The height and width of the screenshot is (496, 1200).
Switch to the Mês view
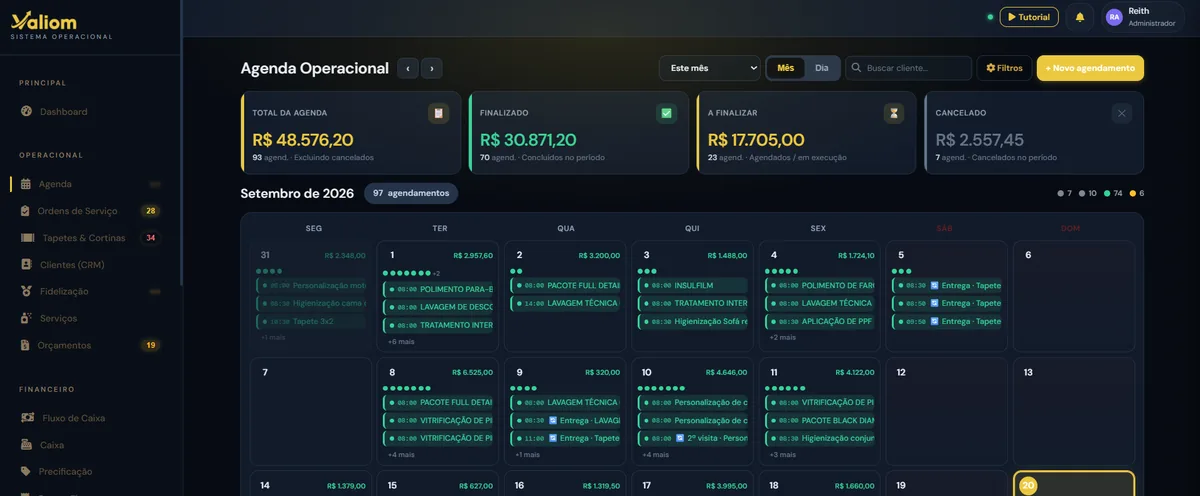pos(786,68)
